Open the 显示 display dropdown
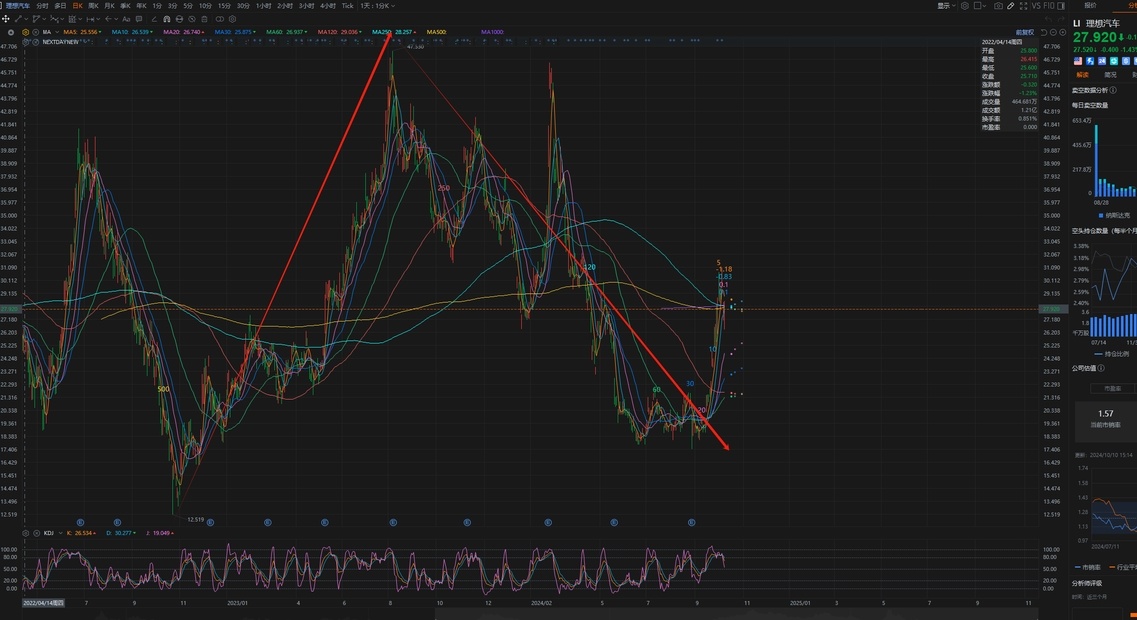1137x620 pixels. coord(946,6)
